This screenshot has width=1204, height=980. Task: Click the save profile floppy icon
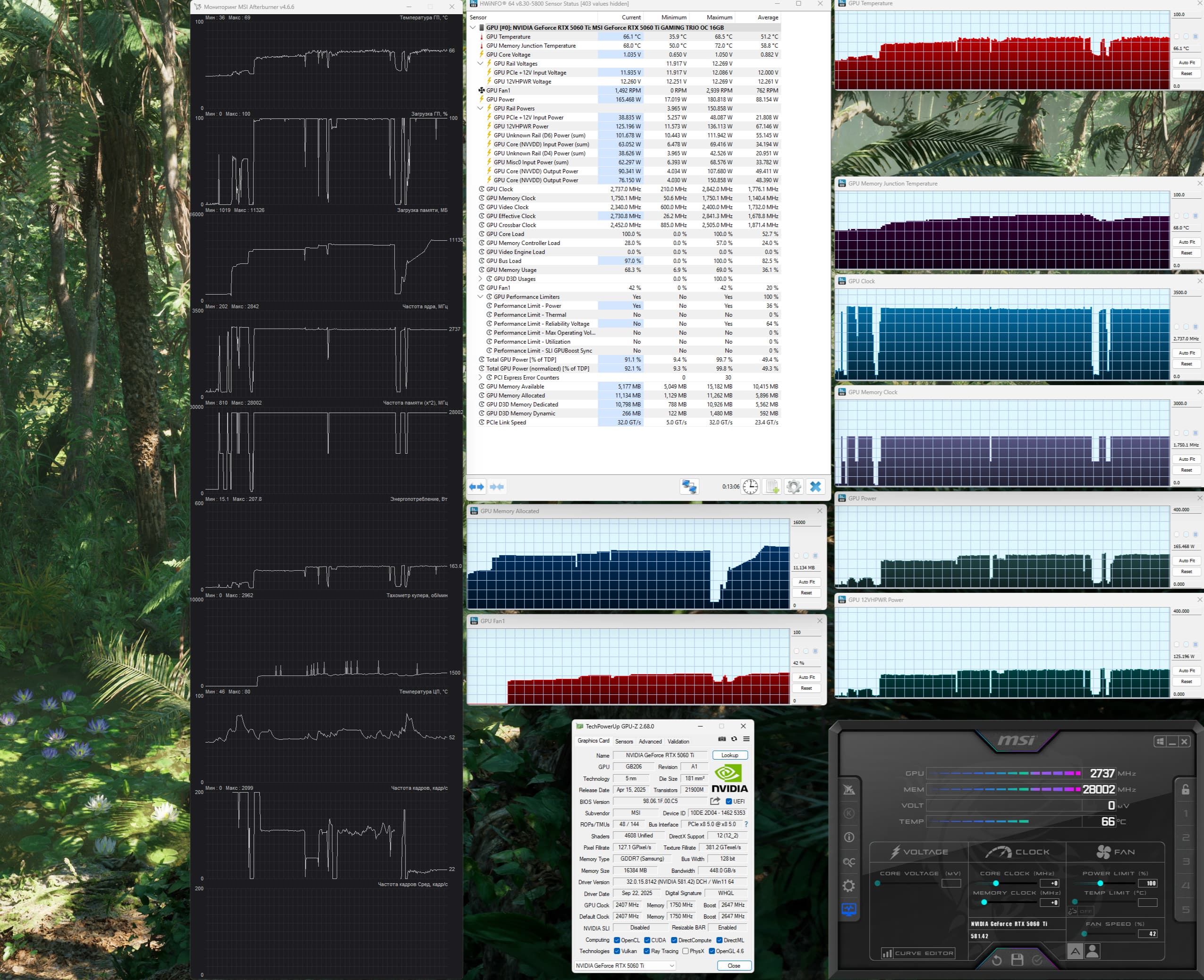(x=1017, y=960)
